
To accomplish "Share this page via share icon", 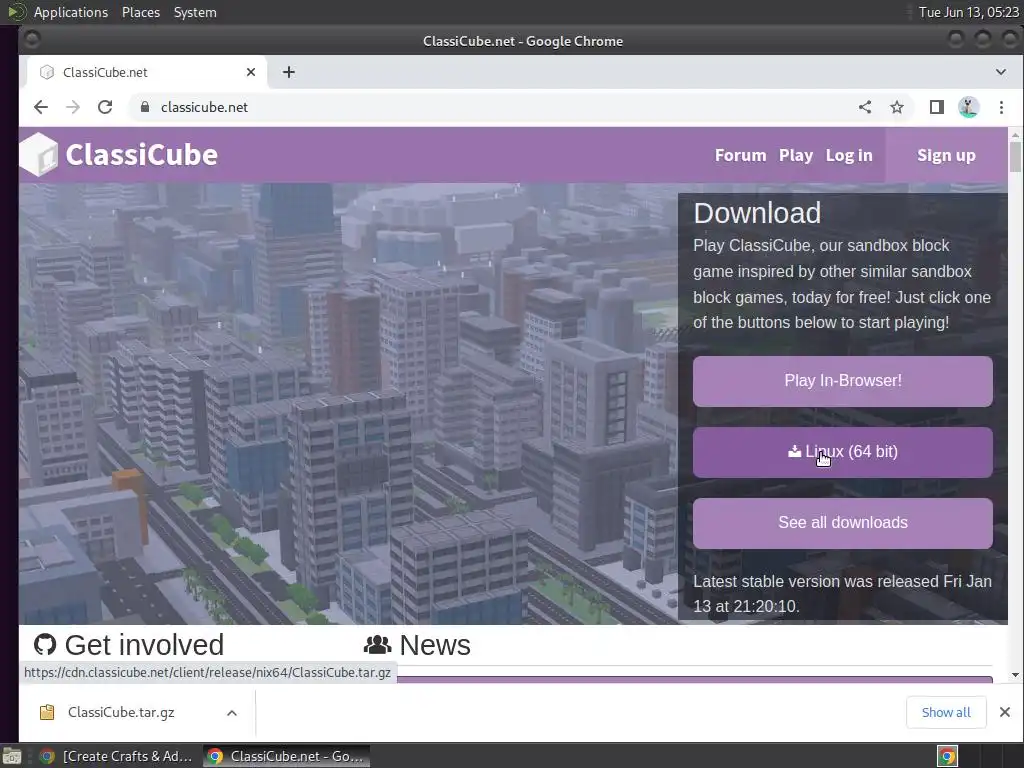I will (x=865, y=107).
